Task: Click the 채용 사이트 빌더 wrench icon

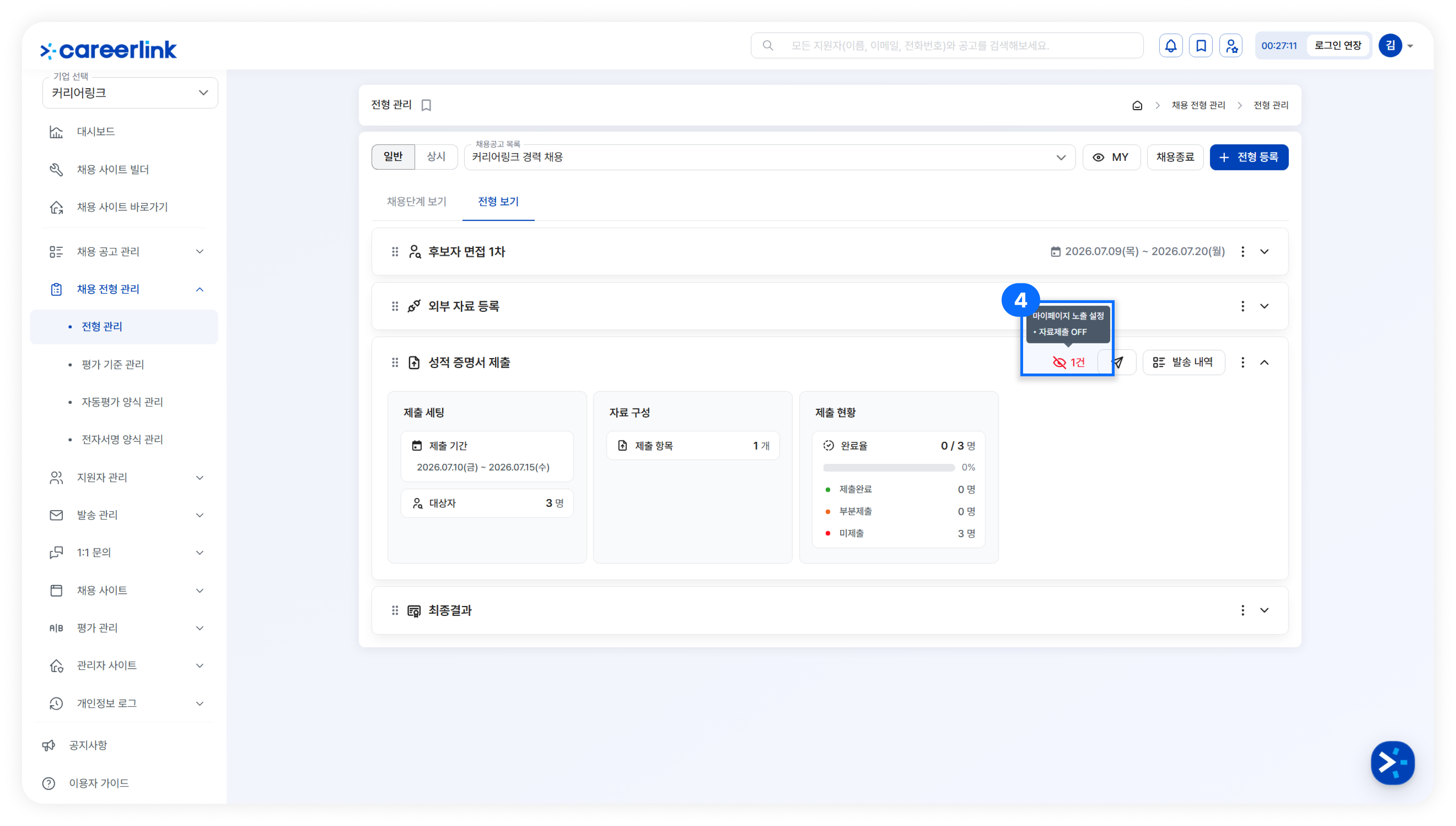Action: [55, 169]
